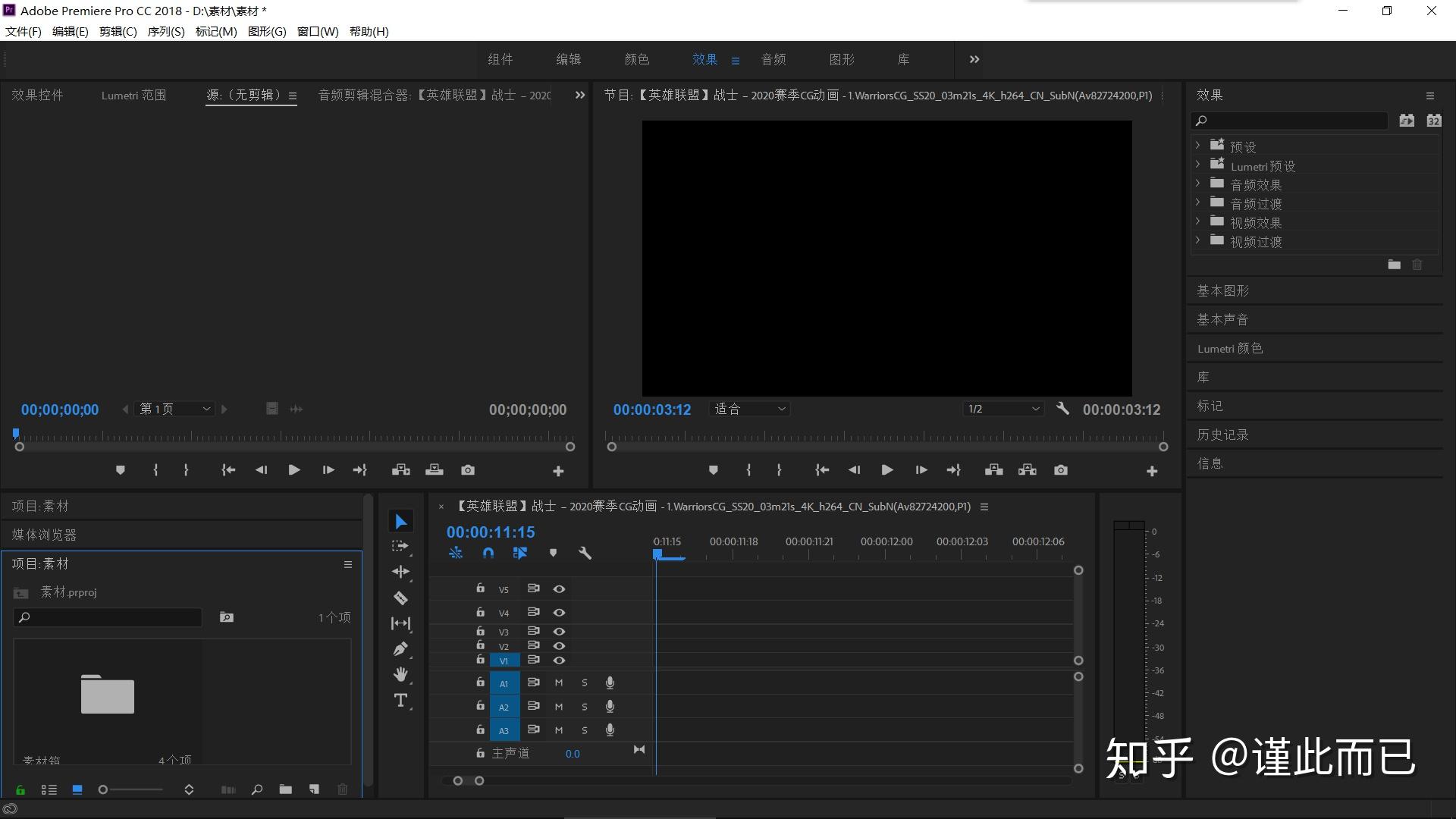Mute audio track A1

[559, 682]
